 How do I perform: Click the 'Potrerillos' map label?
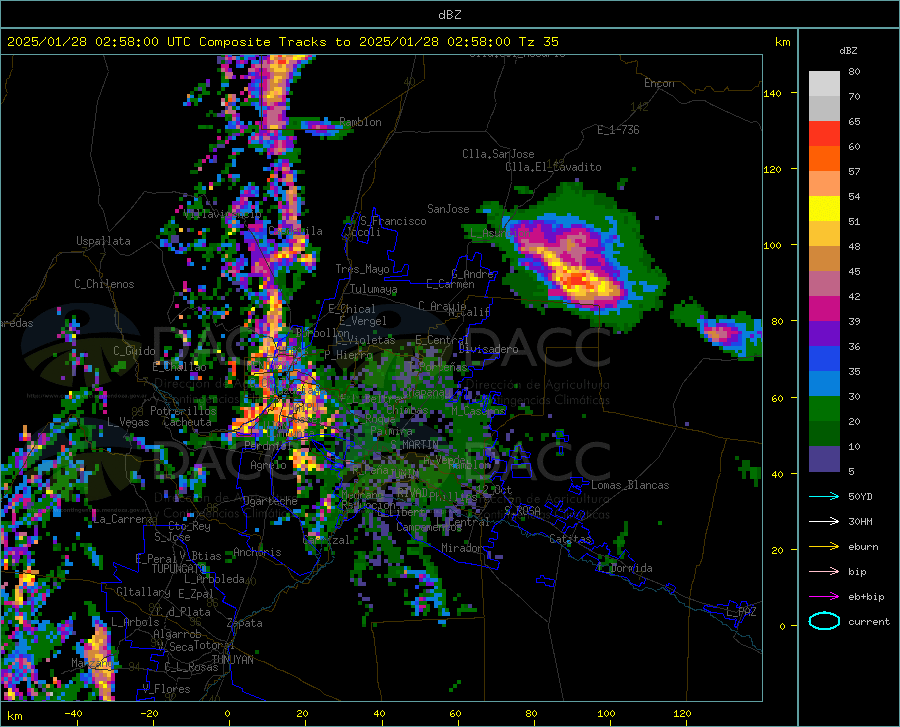coord(183,411)
